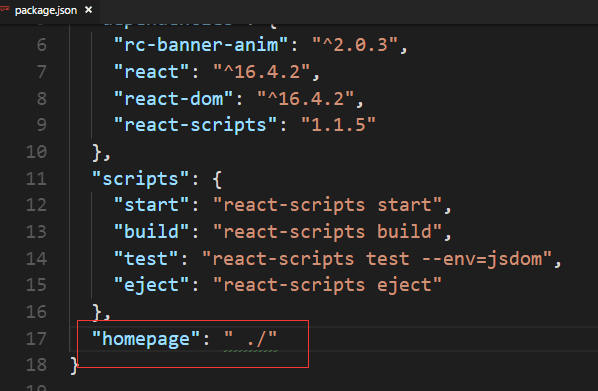Click the closing brace on line 10
Viewport: 598px width, 391px height.
[97, 153]
